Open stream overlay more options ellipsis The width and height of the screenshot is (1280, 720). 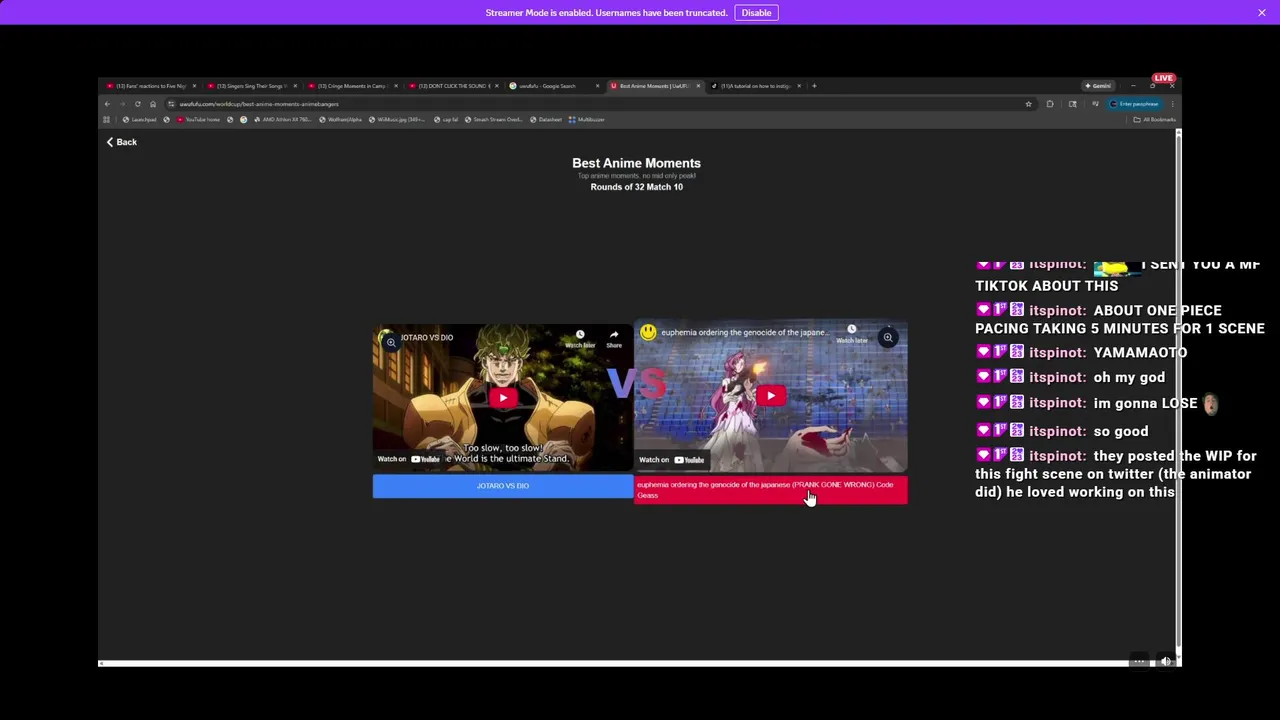1139,661
